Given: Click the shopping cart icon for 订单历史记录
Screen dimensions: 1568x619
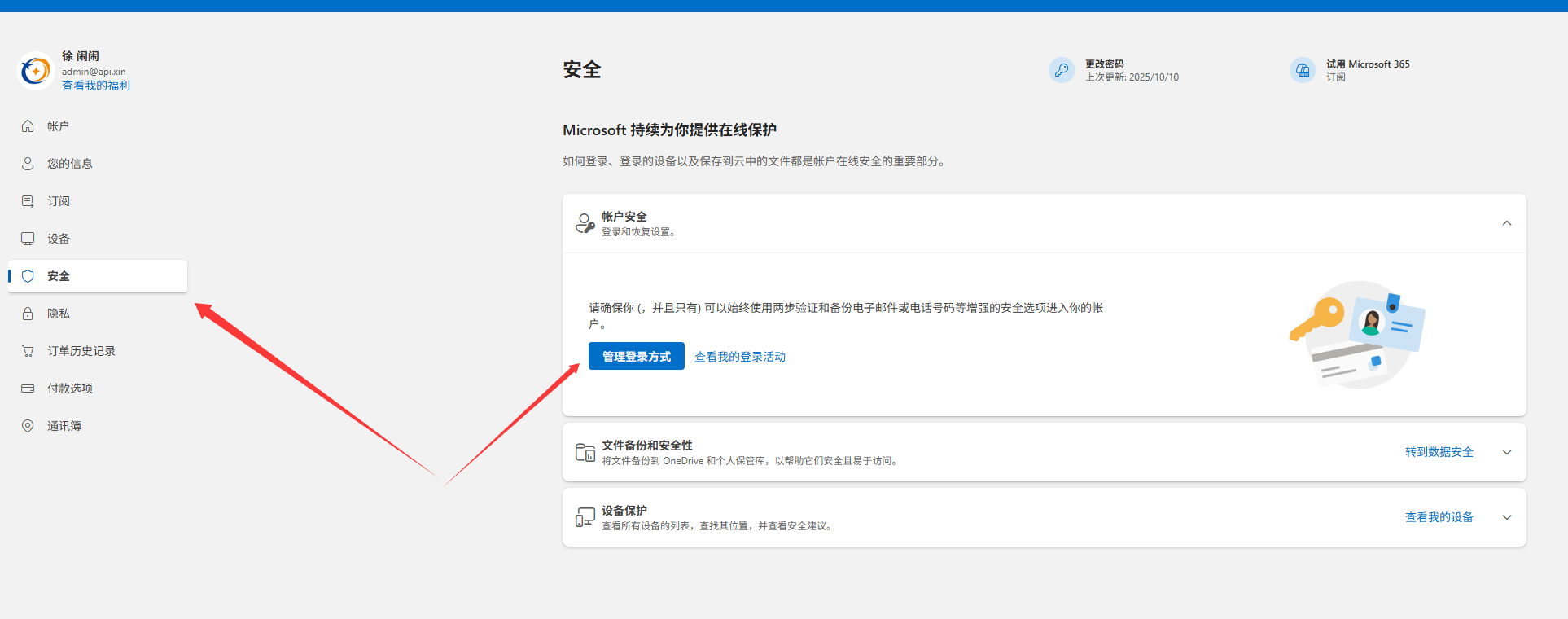Looking at the screenshot, I should click(x=28, y=351).
